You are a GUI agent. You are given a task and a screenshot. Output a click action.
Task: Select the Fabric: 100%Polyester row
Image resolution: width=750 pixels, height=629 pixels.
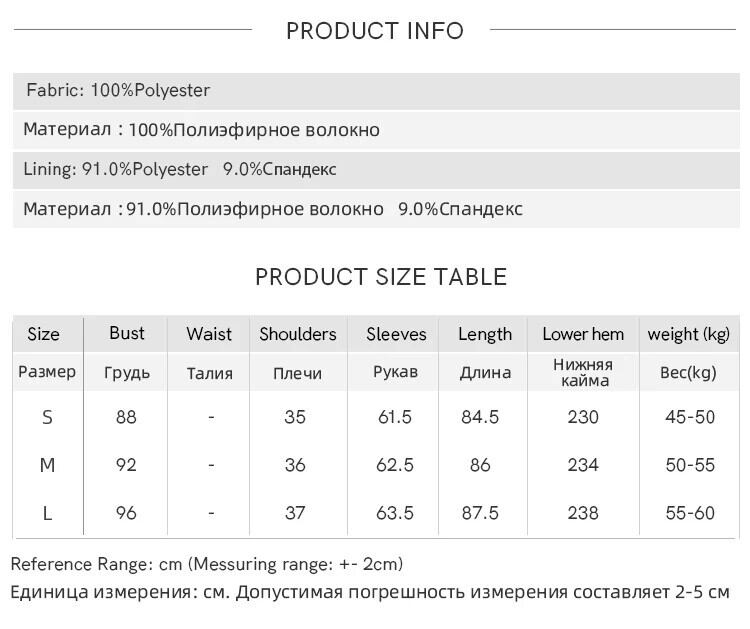click(x=376, y=91)
